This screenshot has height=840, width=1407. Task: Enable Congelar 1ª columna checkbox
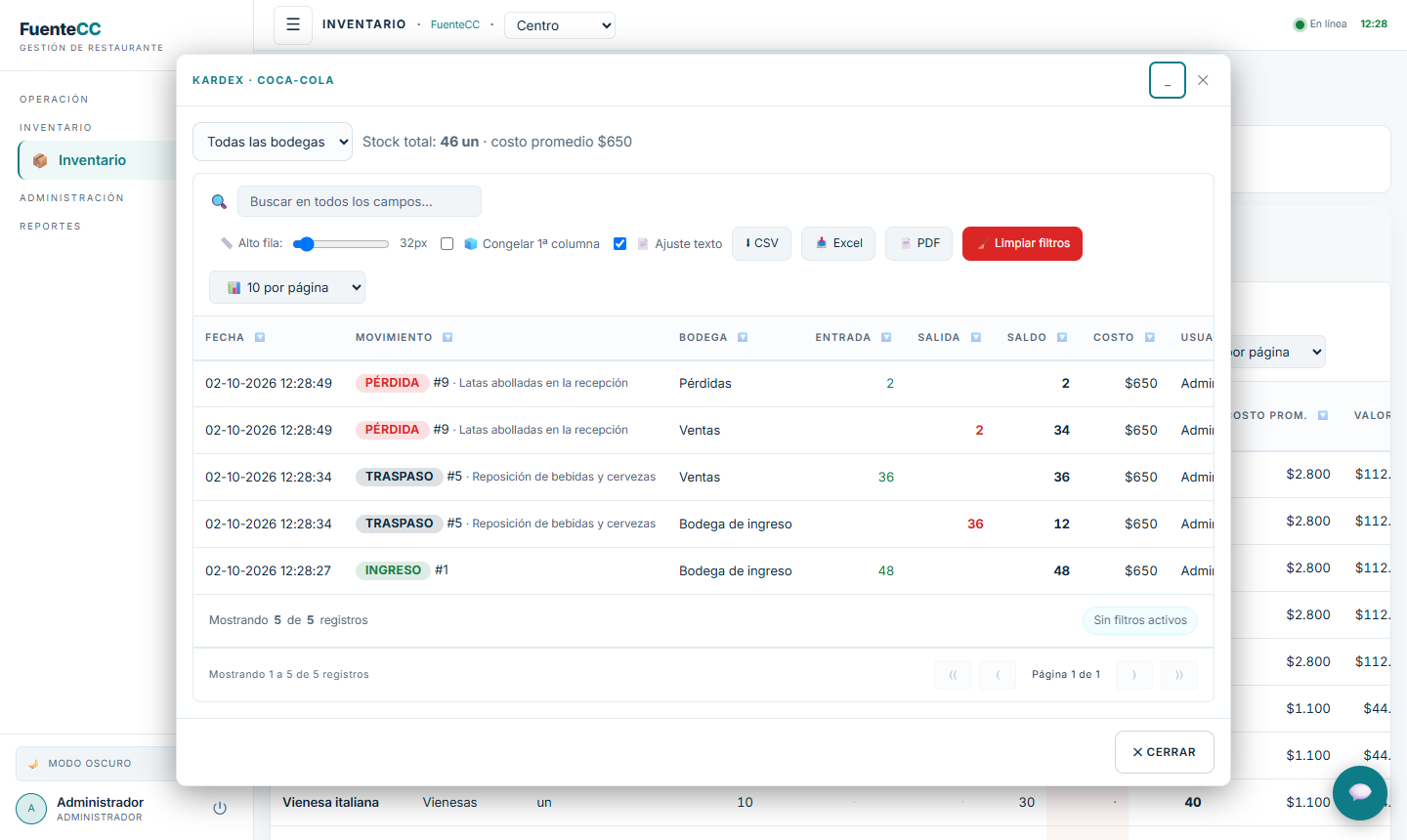pyautogui.click(x=448, y=244)
